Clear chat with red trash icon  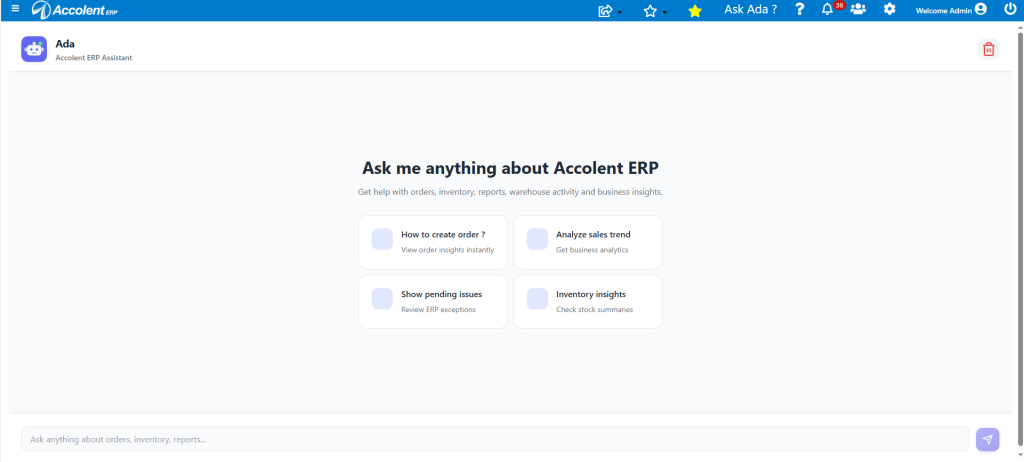pyautogui.click(x=989, y=49)
